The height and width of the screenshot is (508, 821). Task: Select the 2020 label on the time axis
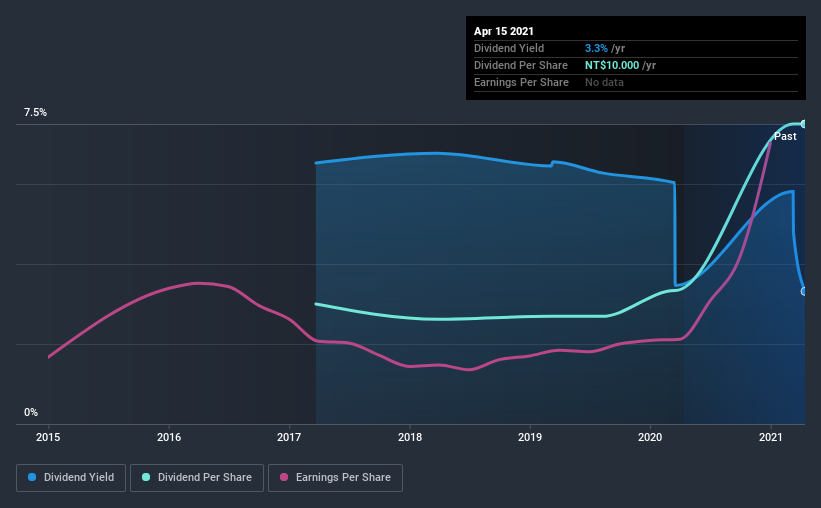[650, 437]
